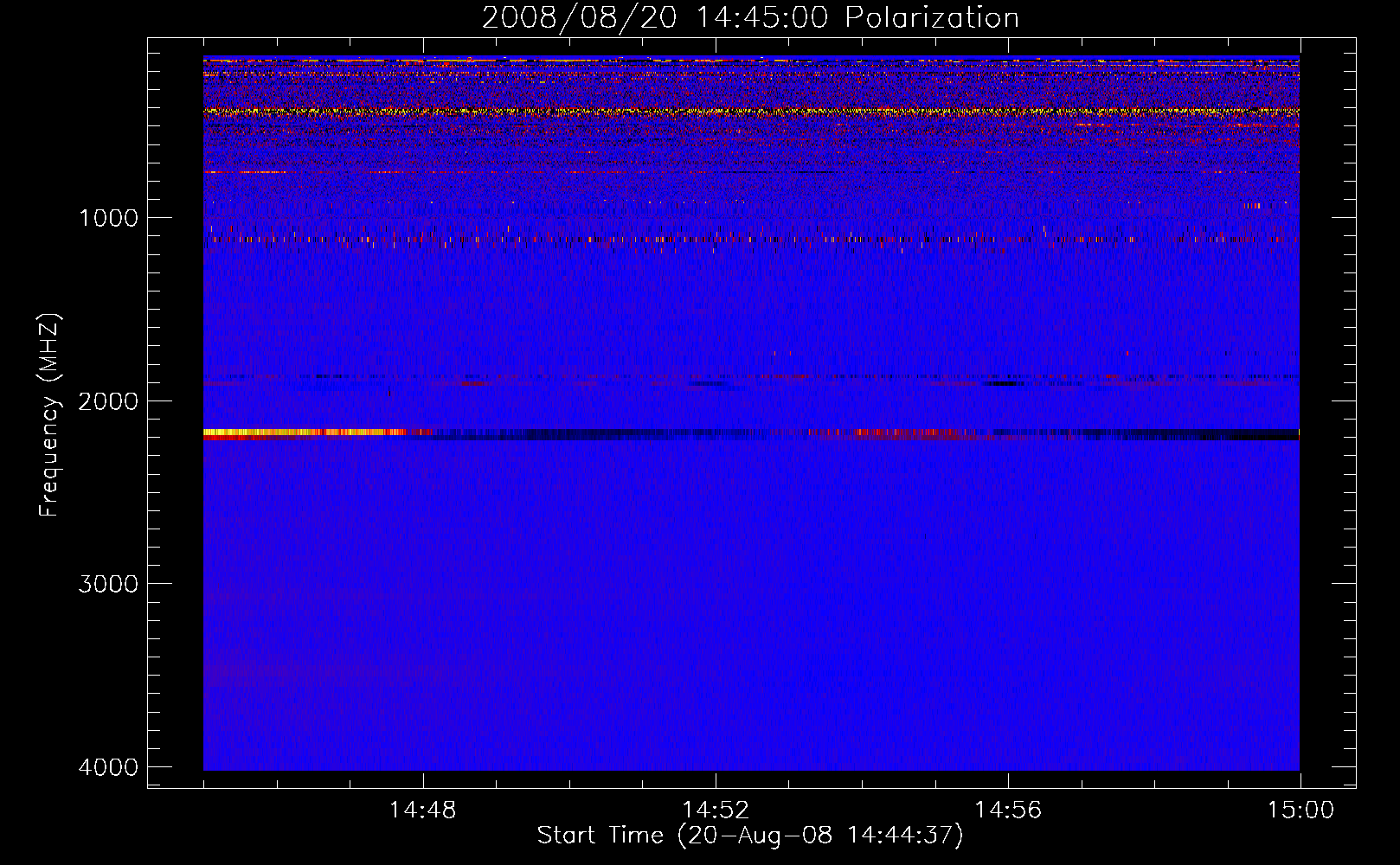This screenshot has height=865, width=1400.
Task: Click the '4000' frequency tick label
Action: (x=108, y=767)
